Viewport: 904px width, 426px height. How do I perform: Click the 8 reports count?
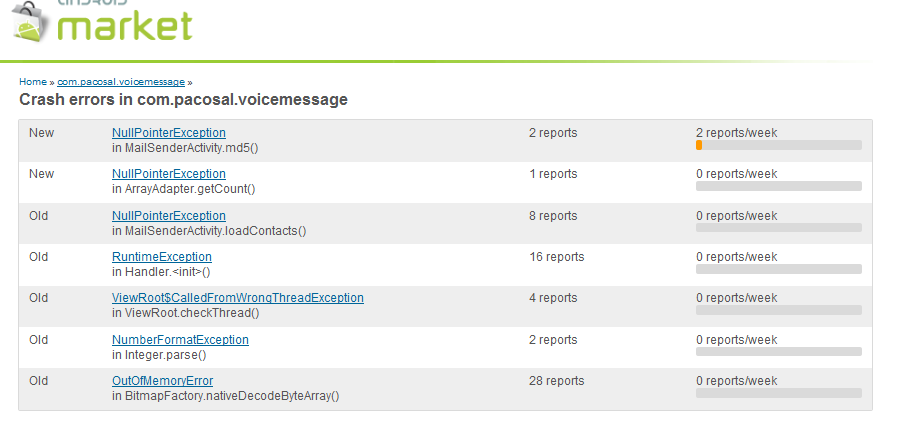tap(553, 216)
